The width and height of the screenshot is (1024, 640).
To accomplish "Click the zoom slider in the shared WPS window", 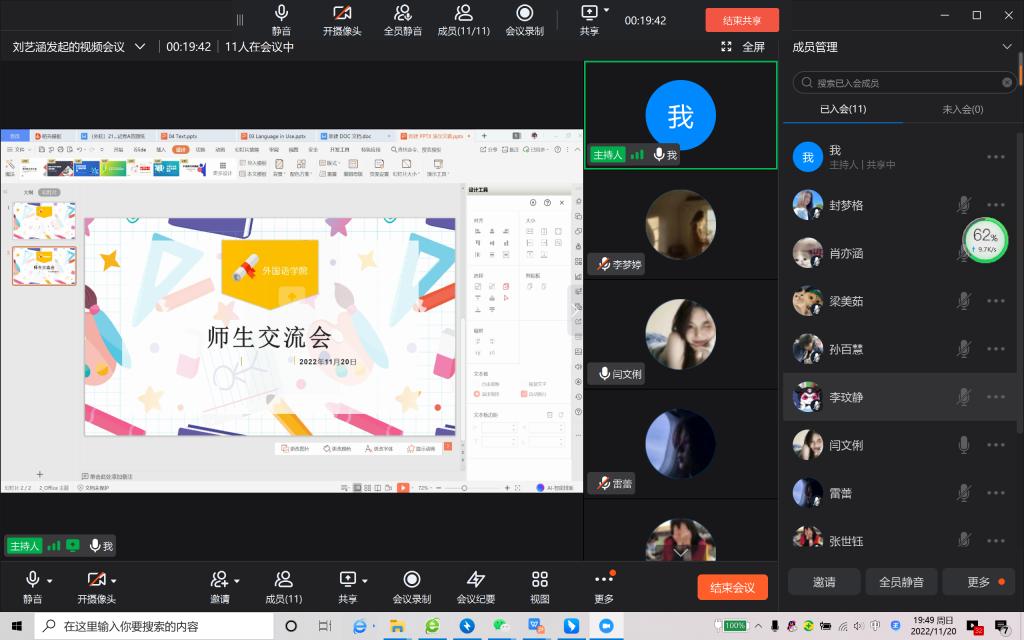I will [x=463, y=488].
